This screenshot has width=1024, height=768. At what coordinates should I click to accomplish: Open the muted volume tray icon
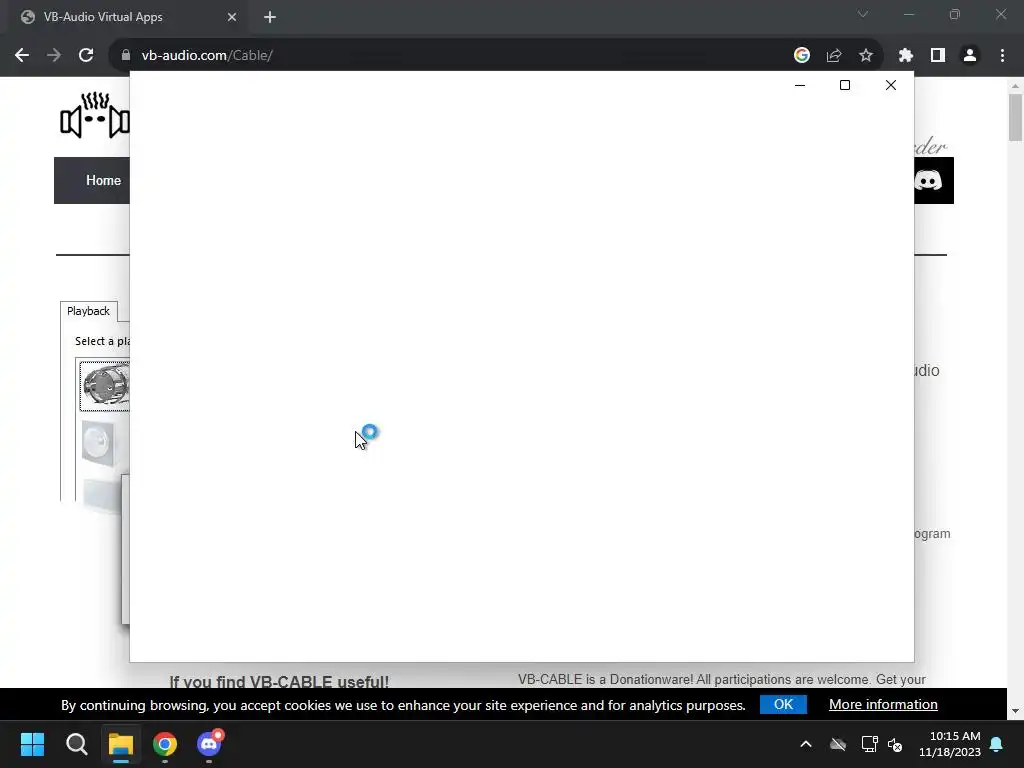coord(895,744)
